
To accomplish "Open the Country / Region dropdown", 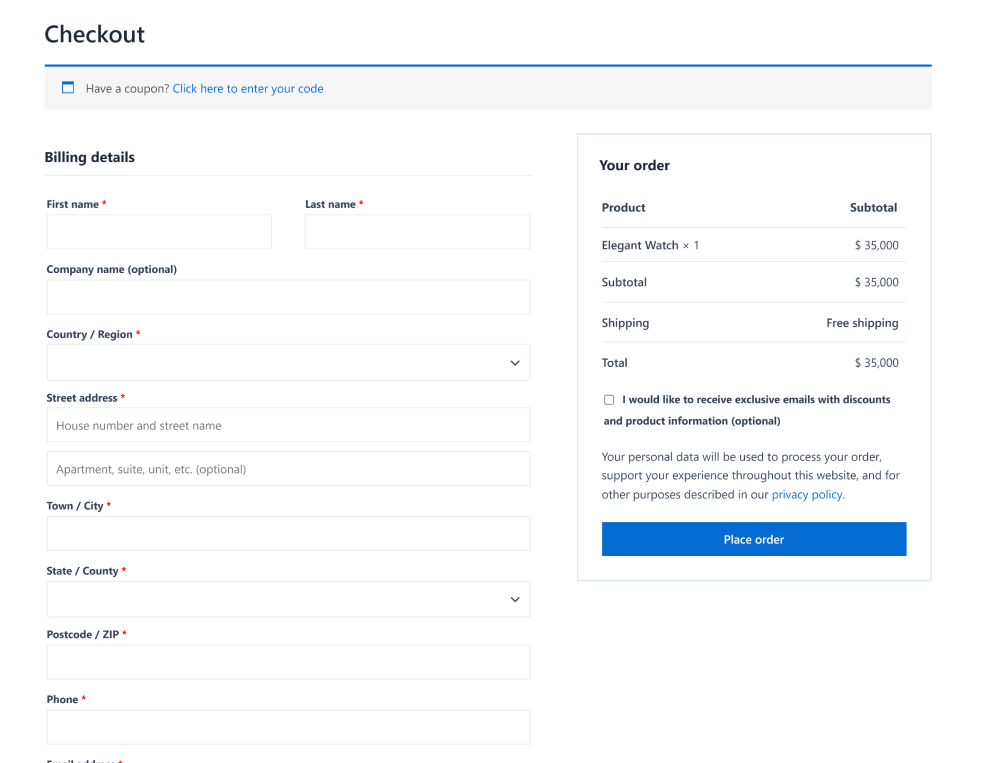I will pyautogui.click(x=288, y=362).
